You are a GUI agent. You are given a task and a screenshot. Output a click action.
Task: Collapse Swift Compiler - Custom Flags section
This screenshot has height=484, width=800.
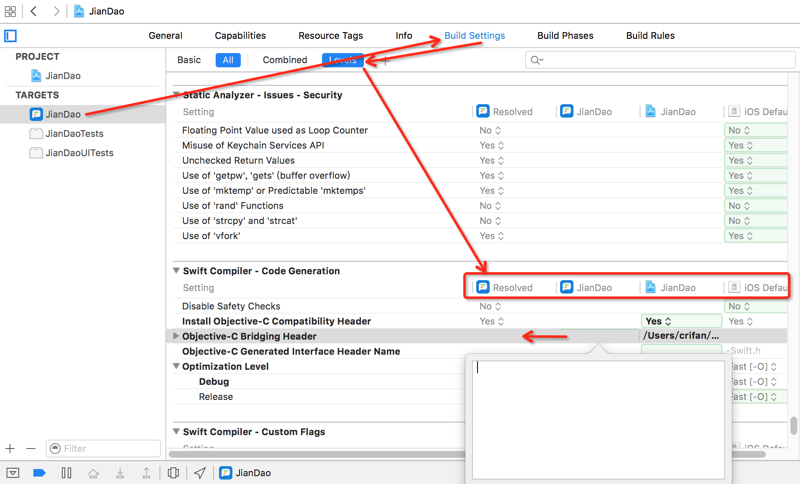(x=177, y=431)
